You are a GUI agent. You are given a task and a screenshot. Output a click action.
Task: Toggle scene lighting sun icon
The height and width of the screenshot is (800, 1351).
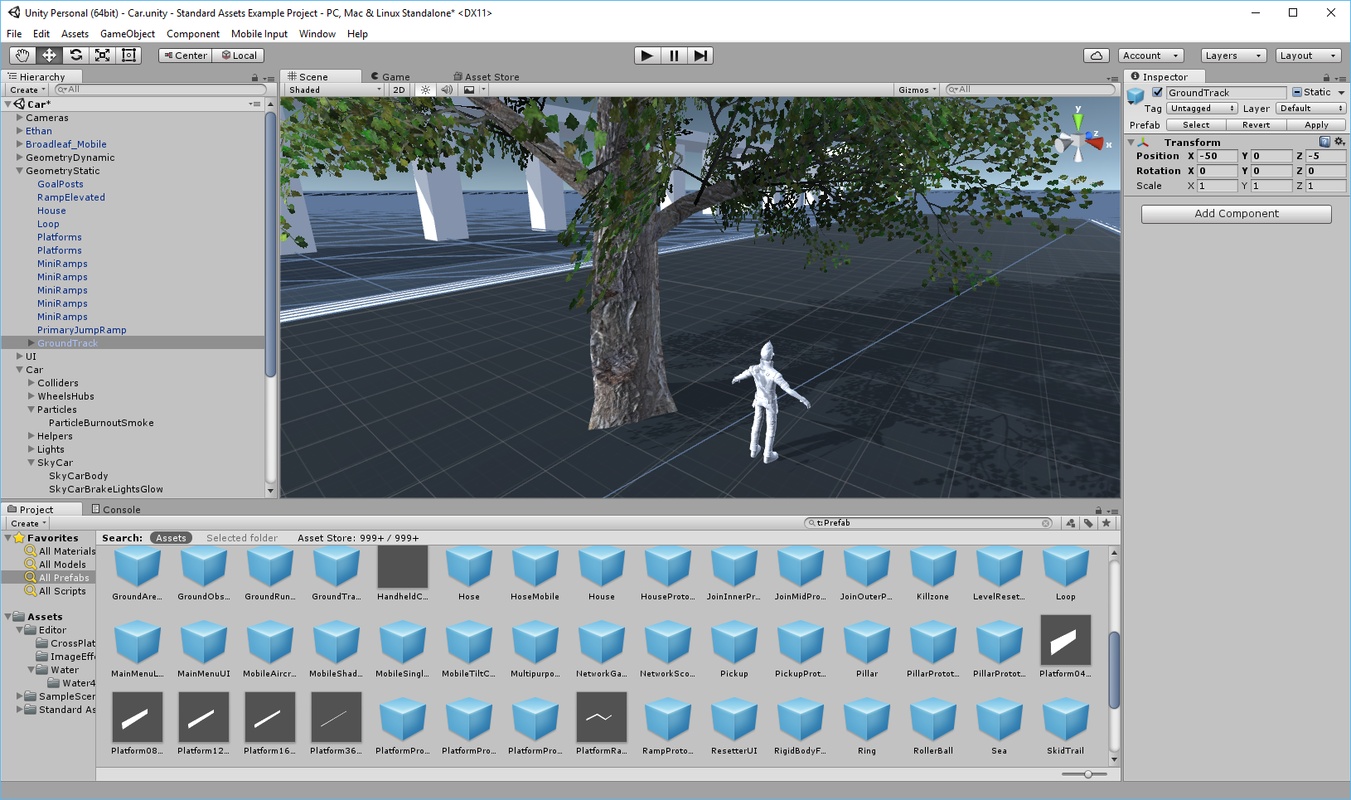tap(425, 90)
